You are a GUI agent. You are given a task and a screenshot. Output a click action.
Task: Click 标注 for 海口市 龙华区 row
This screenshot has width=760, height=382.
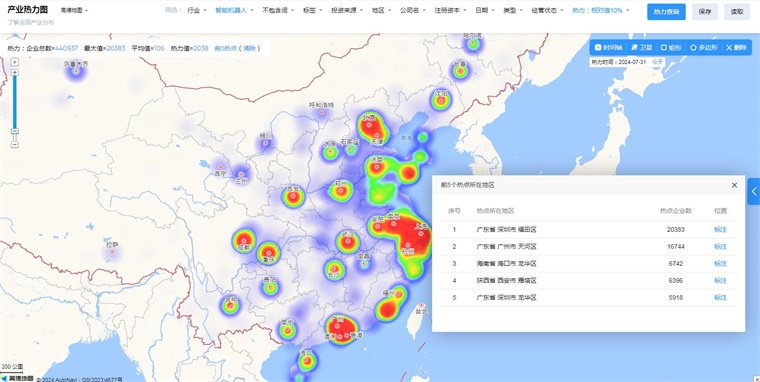tap(720, 264)
